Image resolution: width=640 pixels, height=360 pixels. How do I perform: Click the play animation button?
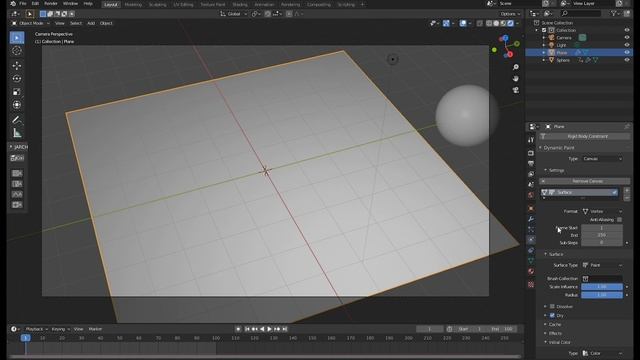coord(269,329)
